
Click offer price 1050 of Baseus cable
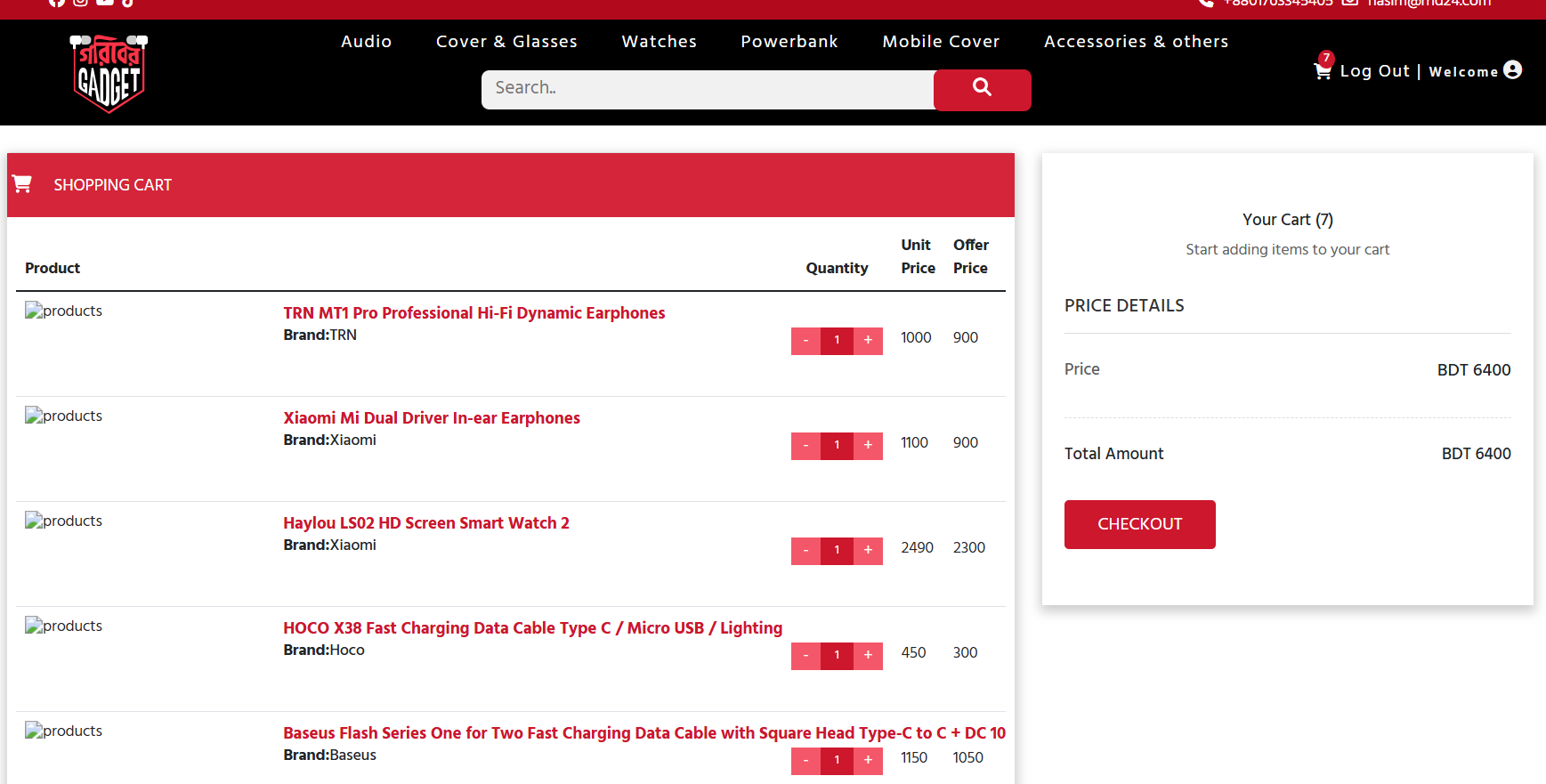click(x=968, y=758)
